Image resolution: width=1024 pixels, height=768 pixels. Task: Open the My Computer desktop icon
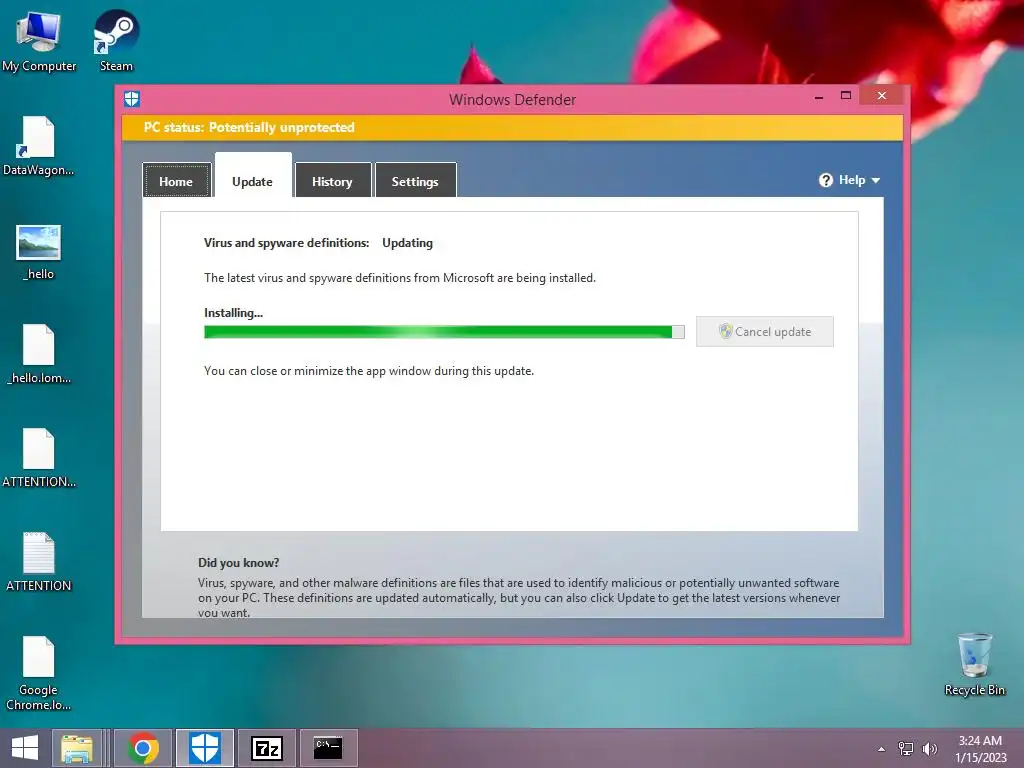click(x=39, y=40)
